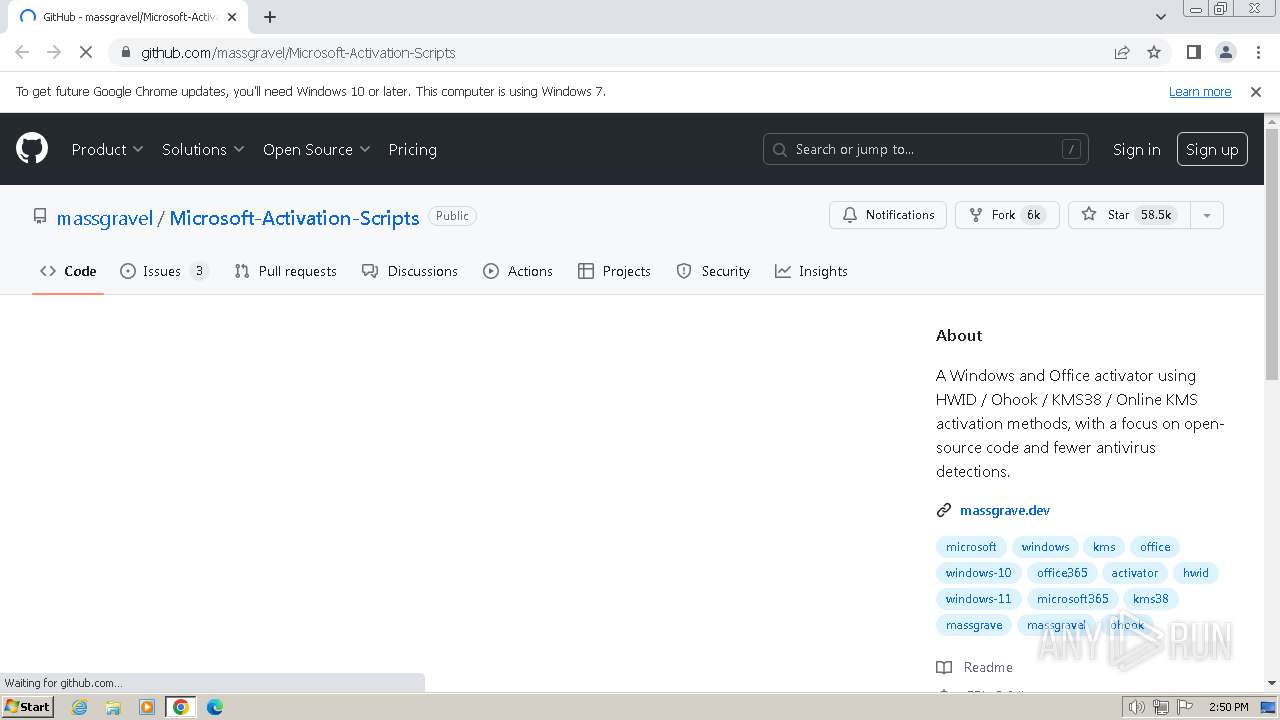Select the windows topic tag

(x=1045, y=547)
